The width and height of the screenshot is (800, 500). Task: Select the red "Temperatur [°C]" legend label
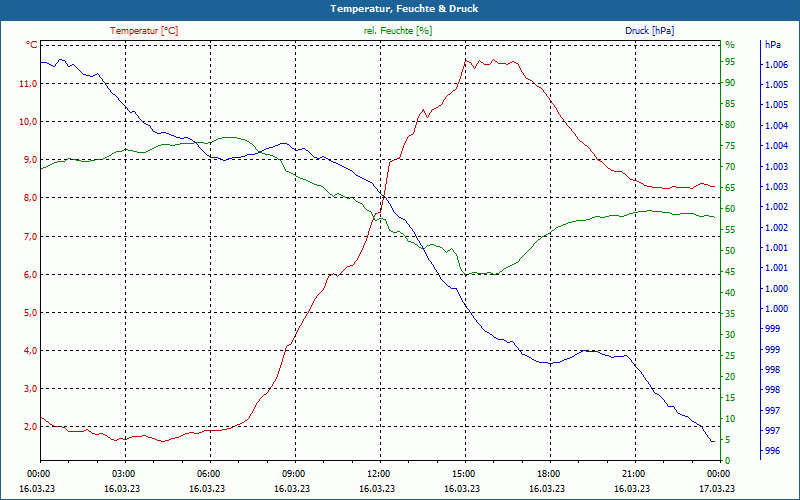(x=144, y=31)
